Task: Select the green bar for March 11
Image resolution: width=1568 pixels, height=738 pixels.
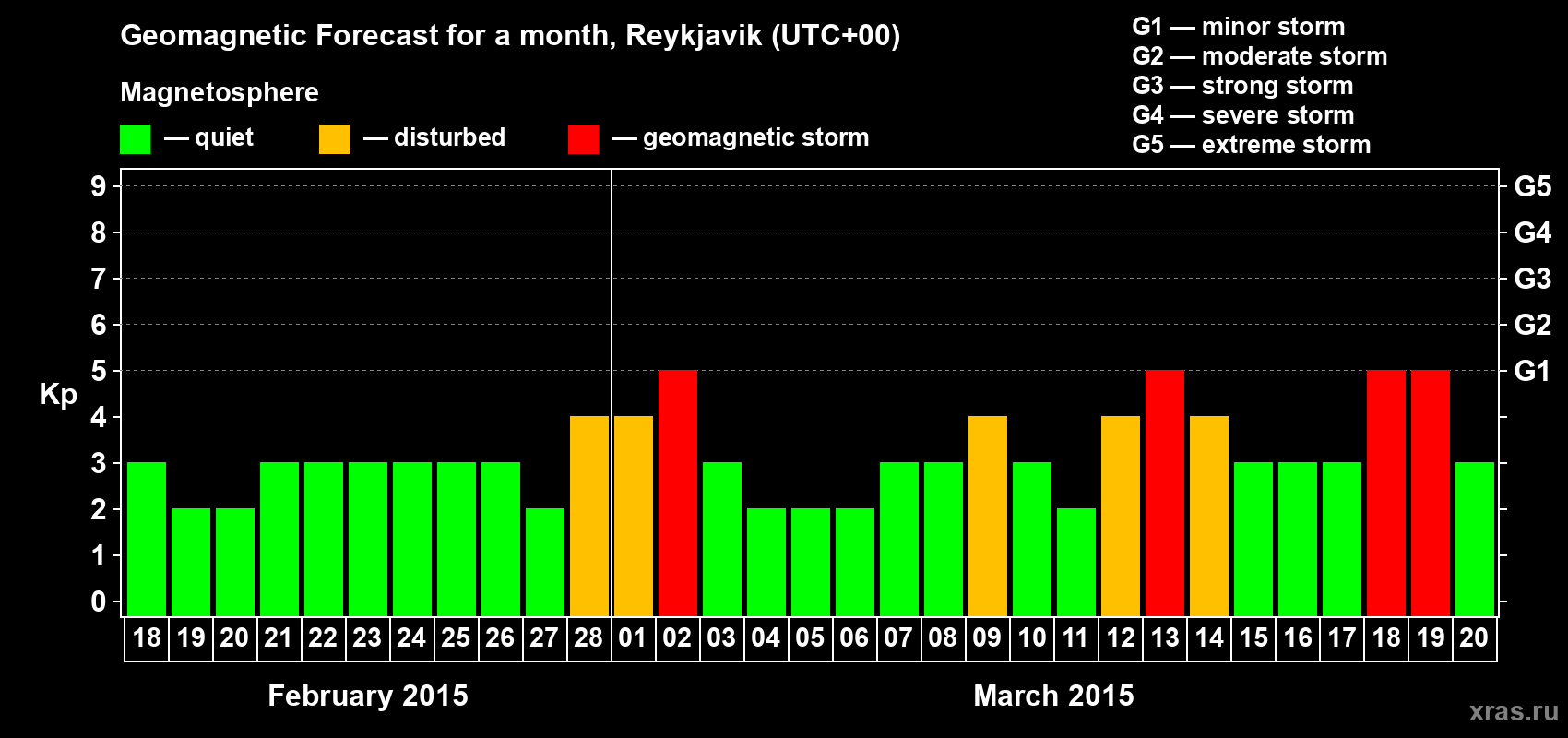Action: pos(1076,562)
